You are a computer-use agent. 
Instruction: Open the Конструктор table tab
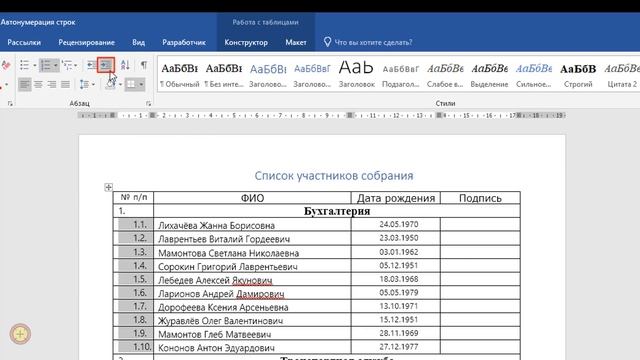(x=246, y=42)
